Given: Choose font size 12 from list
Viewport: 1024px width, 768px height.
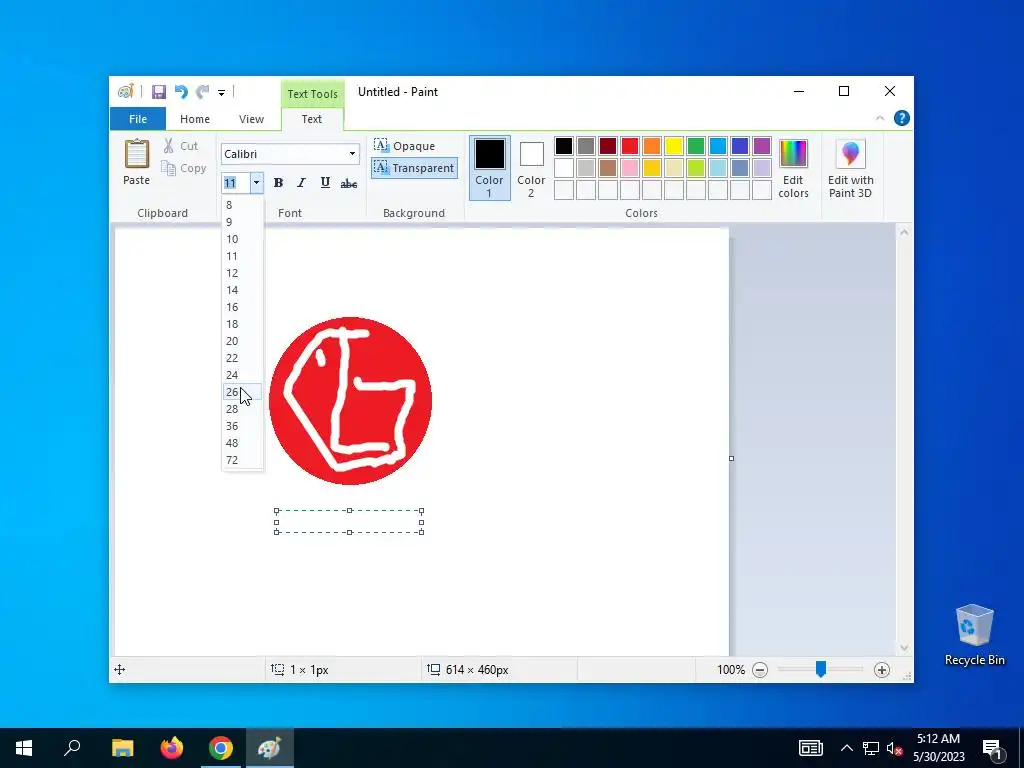Looking at the screenshot, I should pyautogui.click(x=242, y=273).
